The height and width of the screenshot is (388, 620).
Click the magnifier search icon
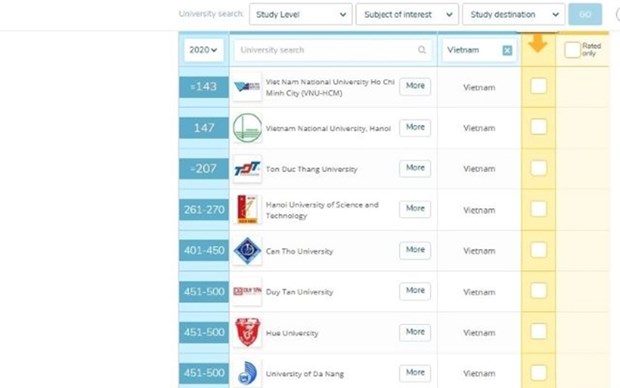pos(422,50)
